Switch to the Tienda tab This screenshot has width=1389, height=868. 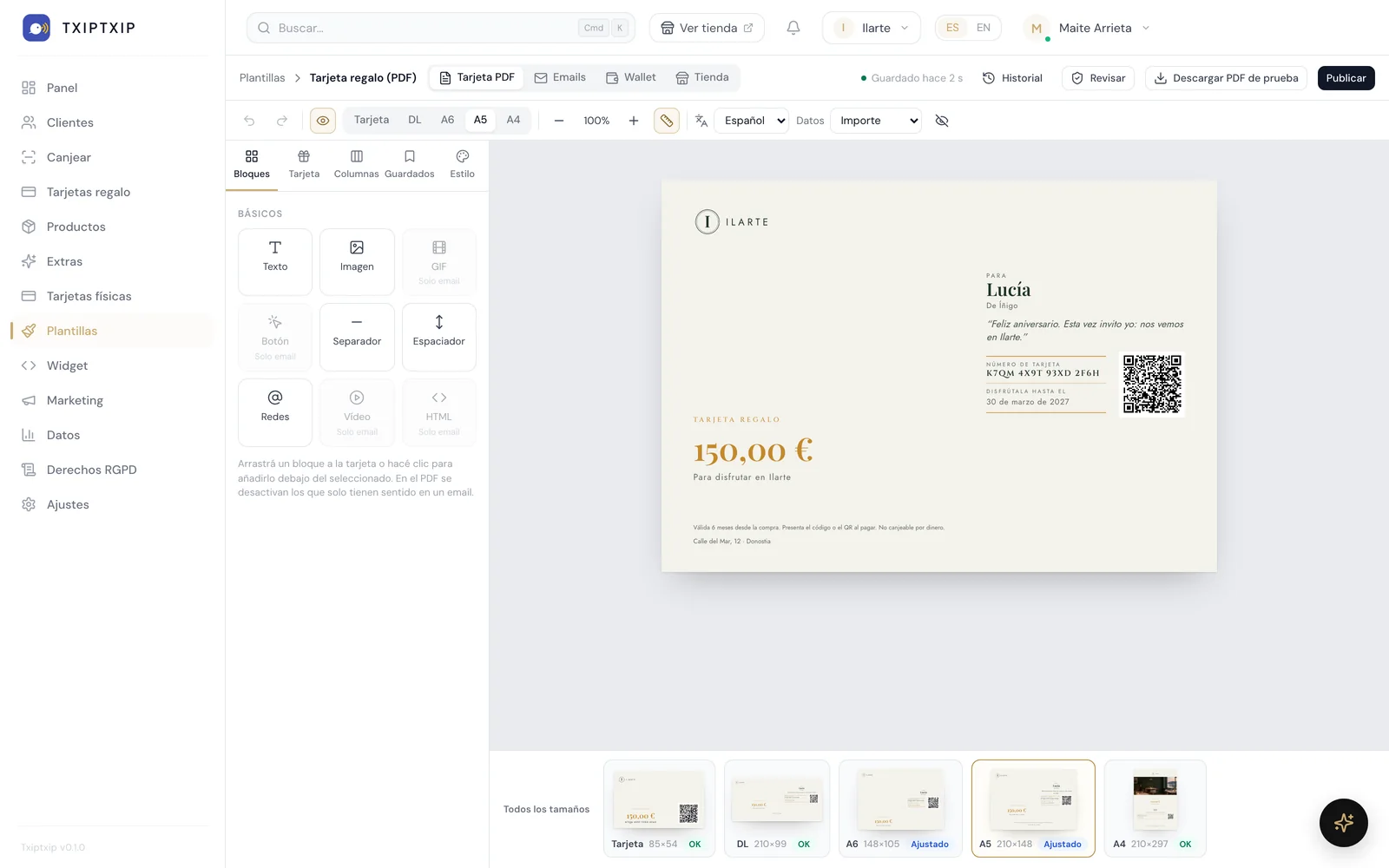[702, 77]
